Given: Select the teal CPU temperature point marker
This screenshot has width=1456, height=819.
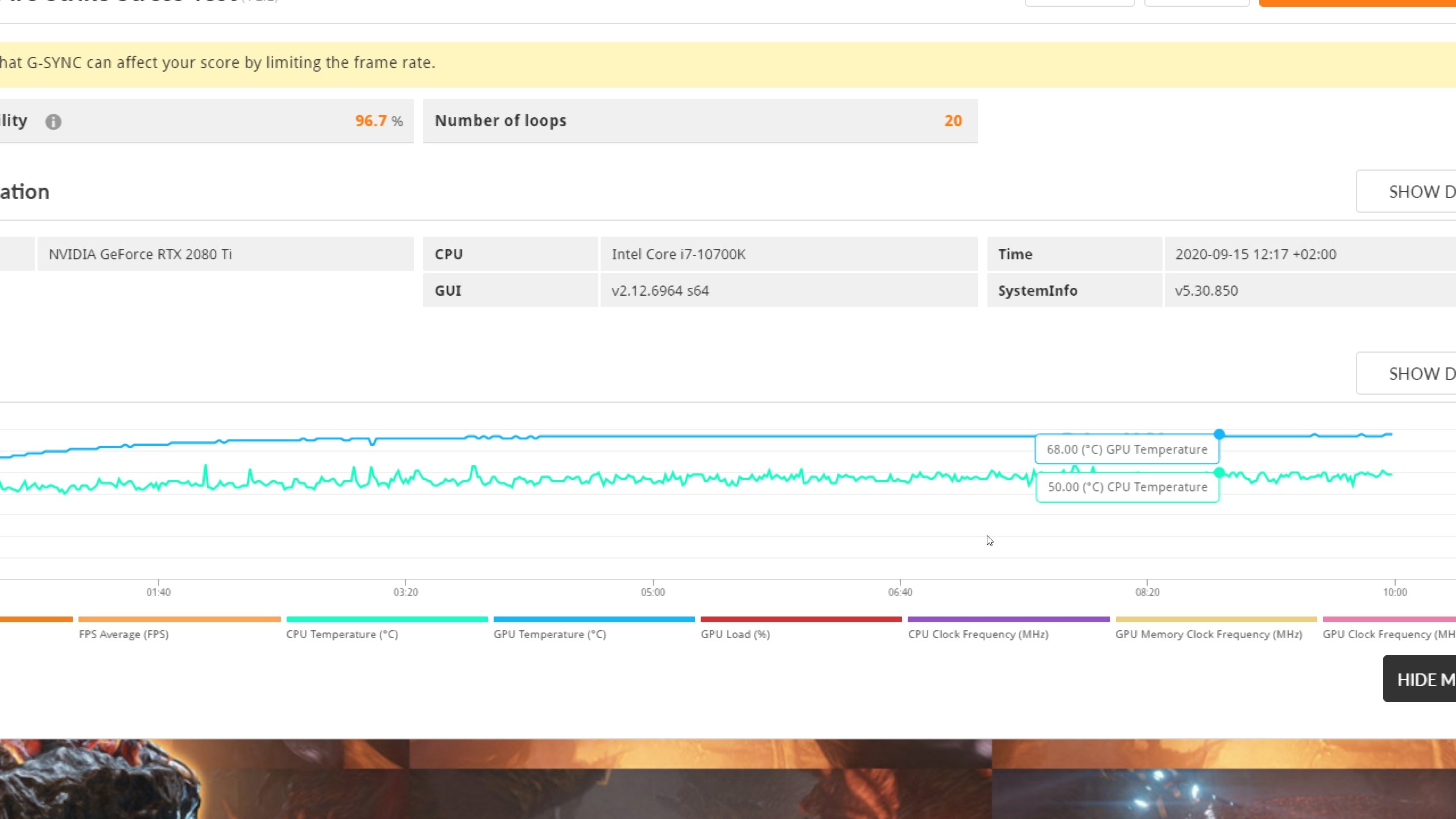Looking at the screenshot, I should [1219, 471].
